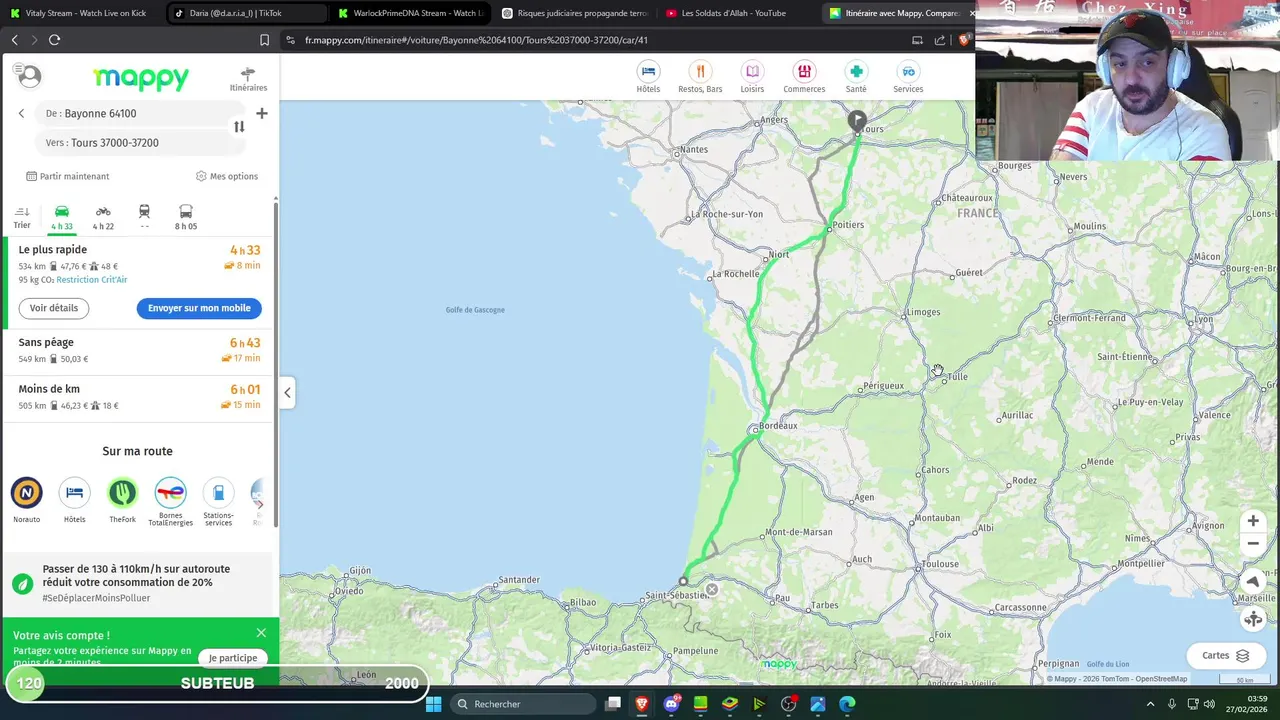
Task: Click the Tours destination marker on the map
Action: tap(857, 121)
